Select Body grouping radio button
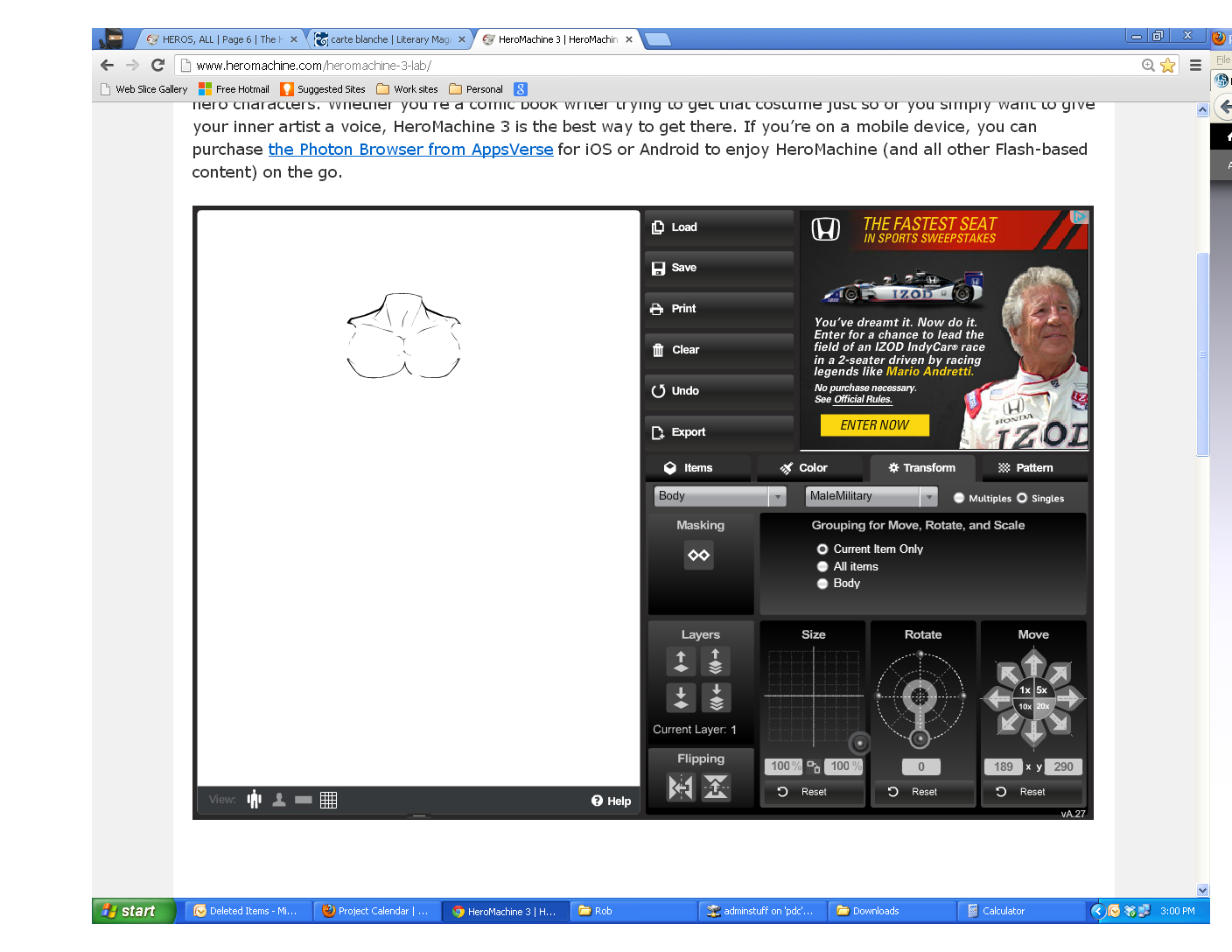 822,584
